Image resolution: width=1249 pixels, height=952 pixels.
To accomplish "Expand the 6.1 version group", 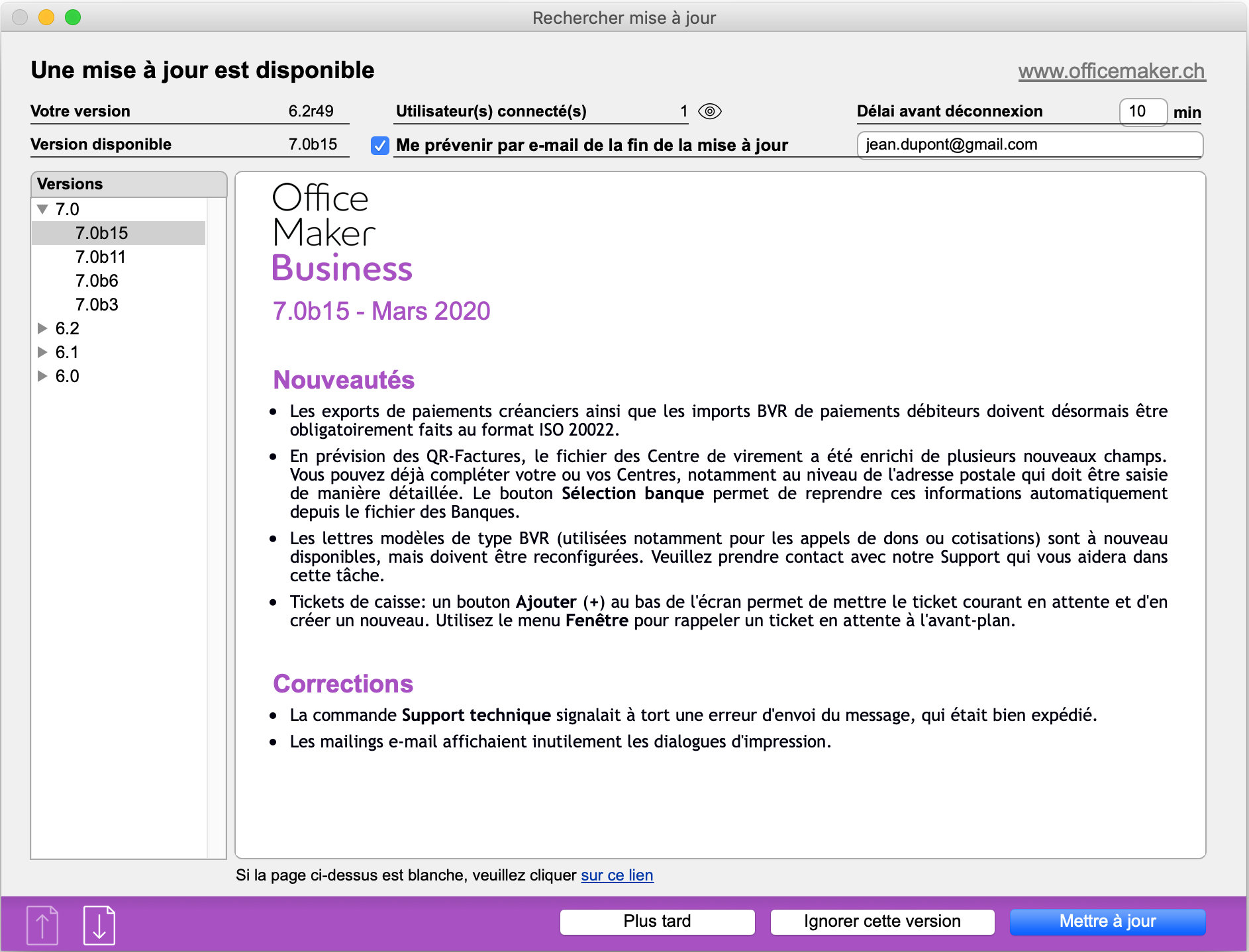I will coord(43,352).
